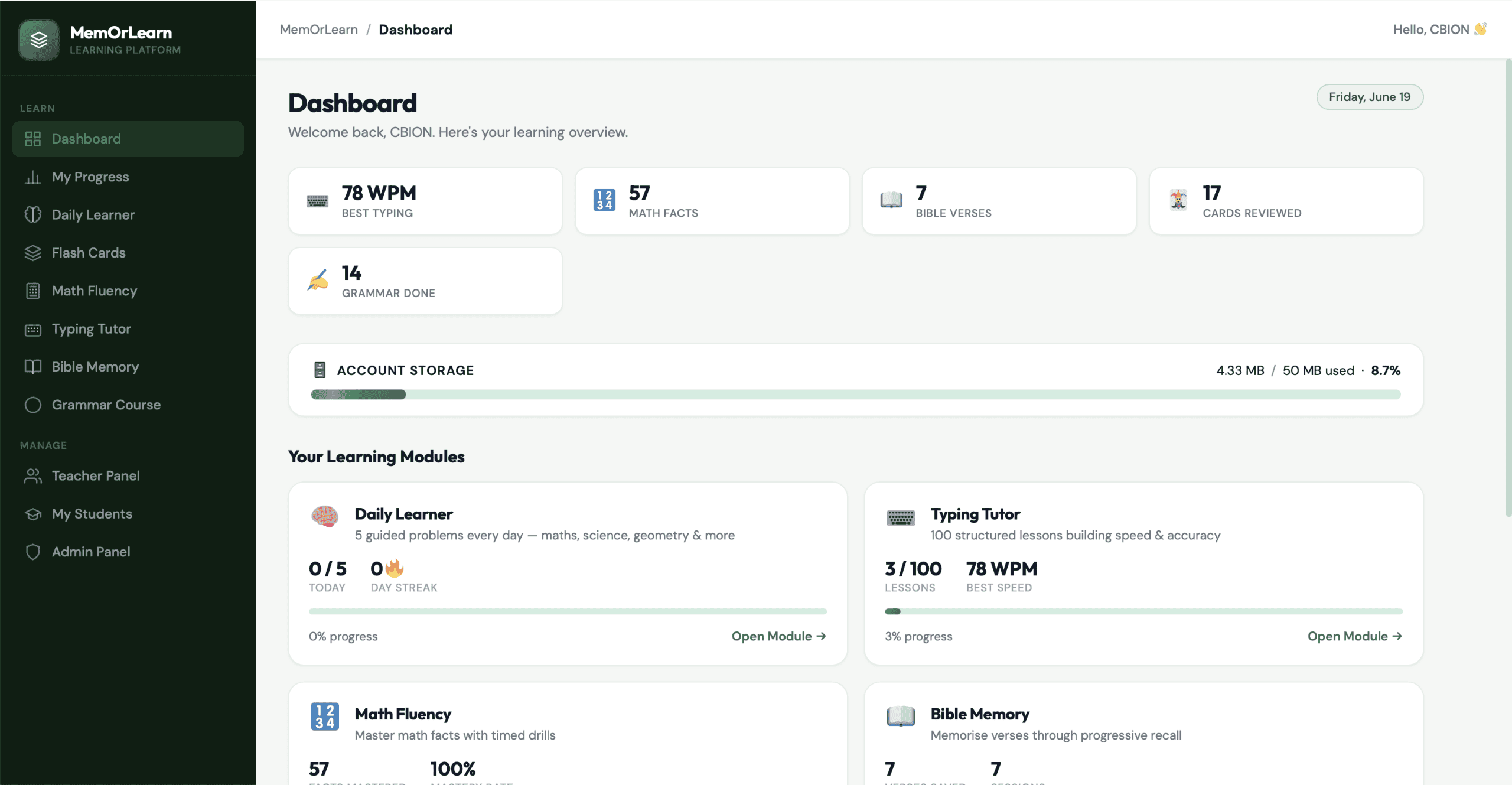The height and width of the screenshot is (785, 1512).
Task: Click the My Students graduation cap icon
Action: (33, 514)
